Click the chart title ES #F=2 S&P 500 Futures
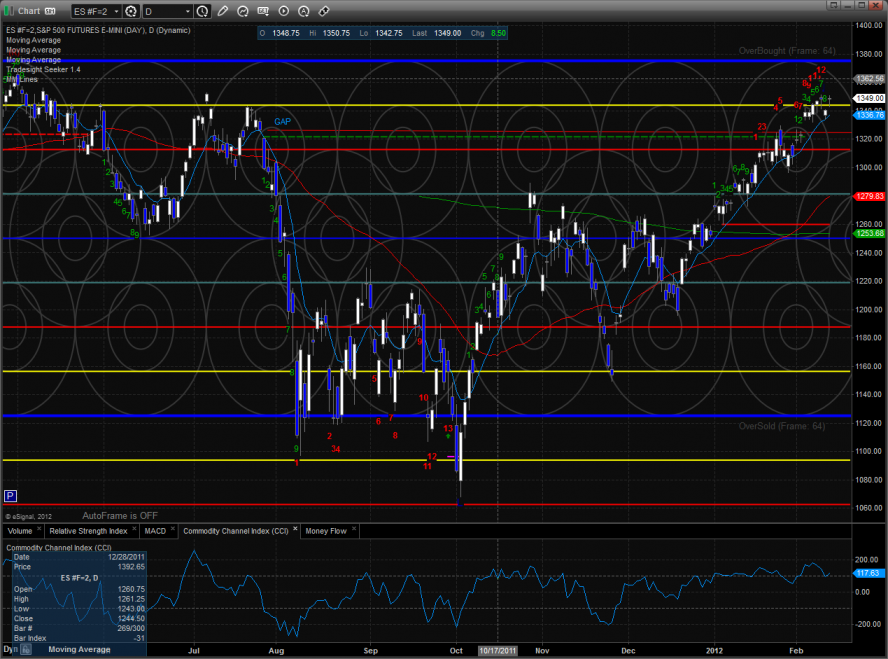This screenshot has height=659, width=888. (x=98, y=31)
